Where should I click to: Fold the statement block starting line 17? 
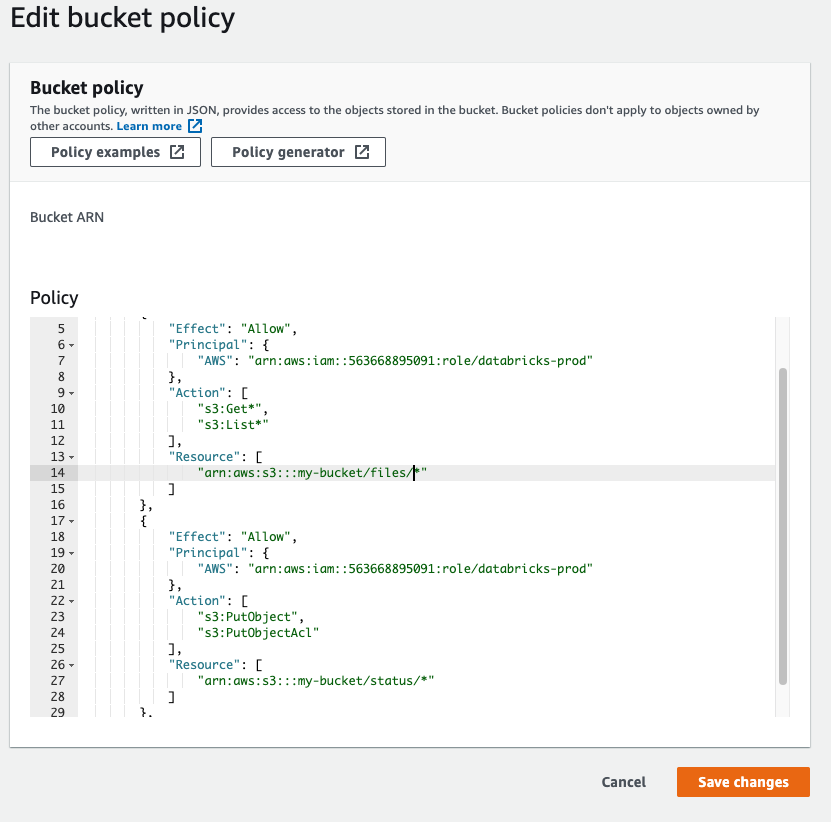(72, 521)
